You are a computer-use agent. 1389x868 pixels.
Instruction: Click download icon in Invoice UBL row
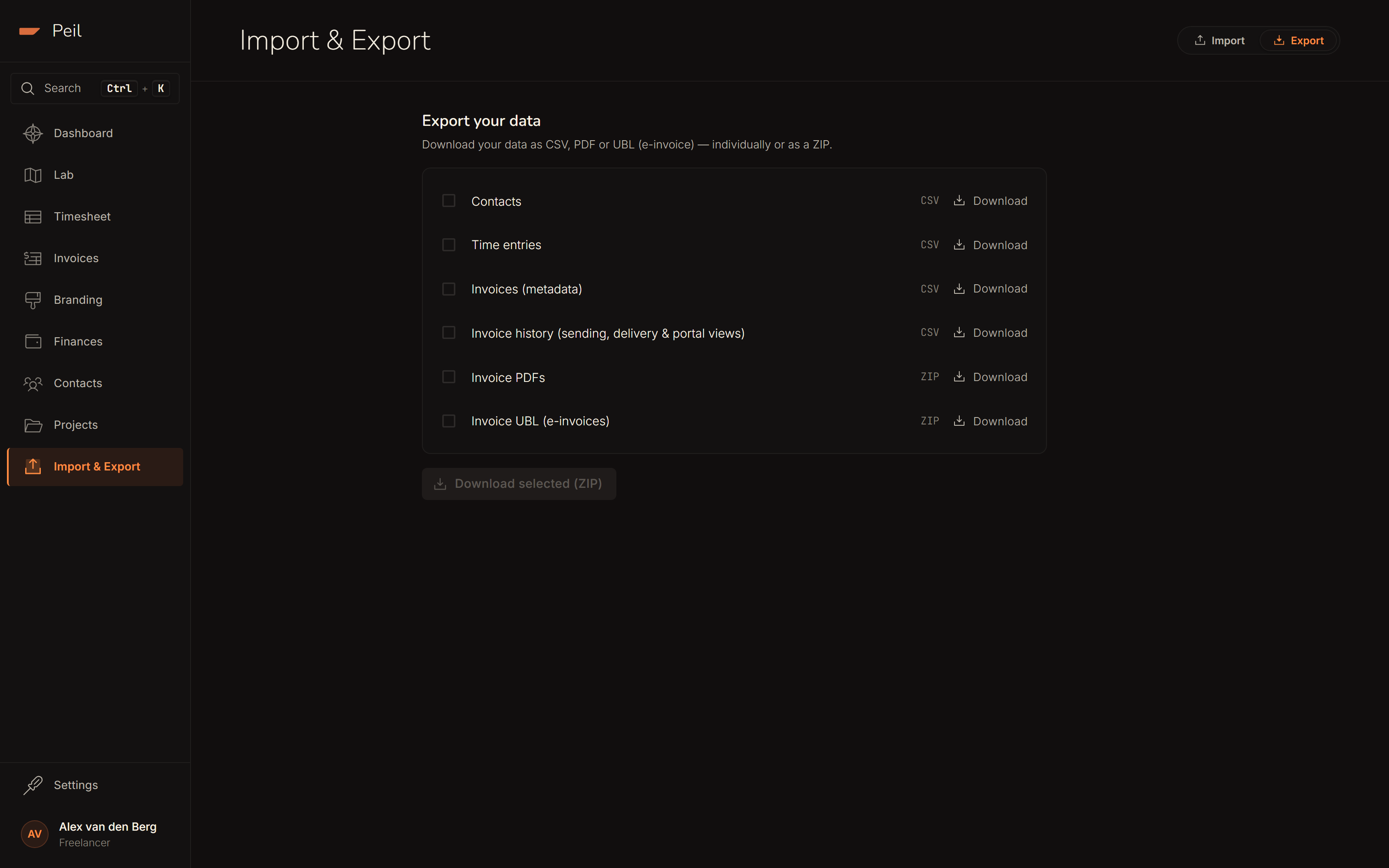point(959,421)
